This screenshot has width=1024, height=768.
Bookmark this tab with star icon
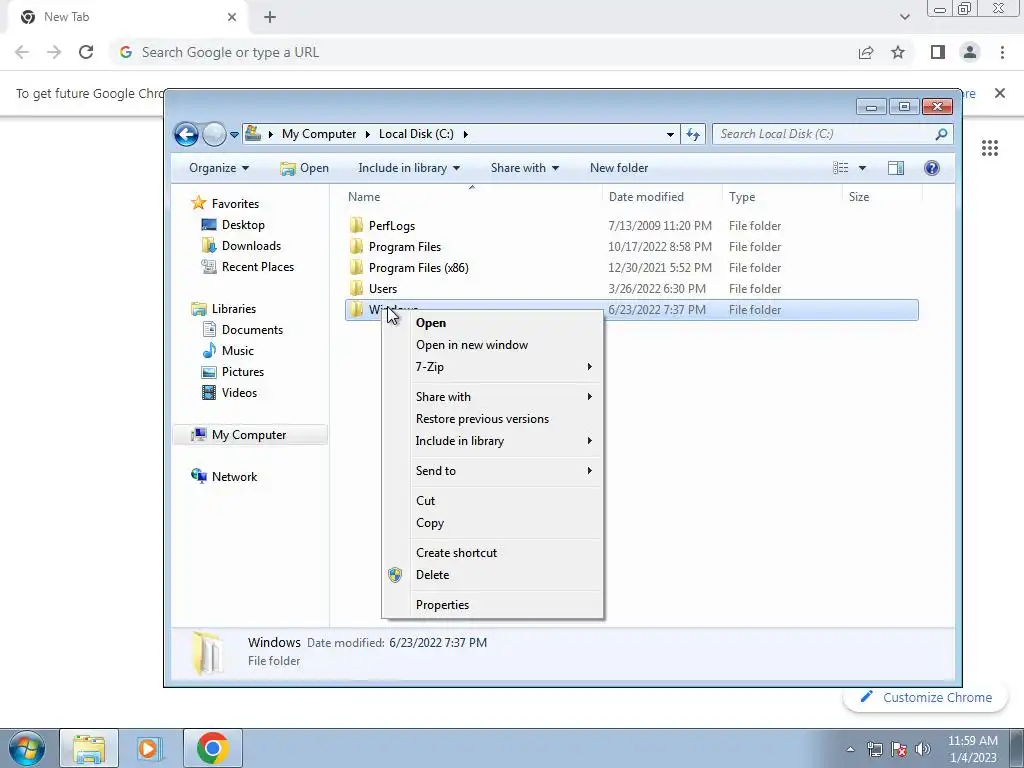tap(898, 52)
